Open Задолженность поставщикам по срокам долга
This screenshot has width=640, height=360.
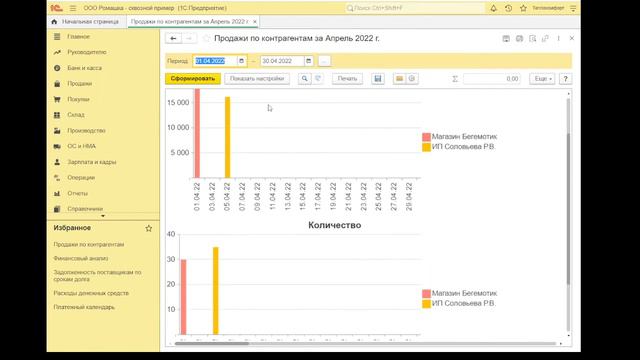point(97,276)
